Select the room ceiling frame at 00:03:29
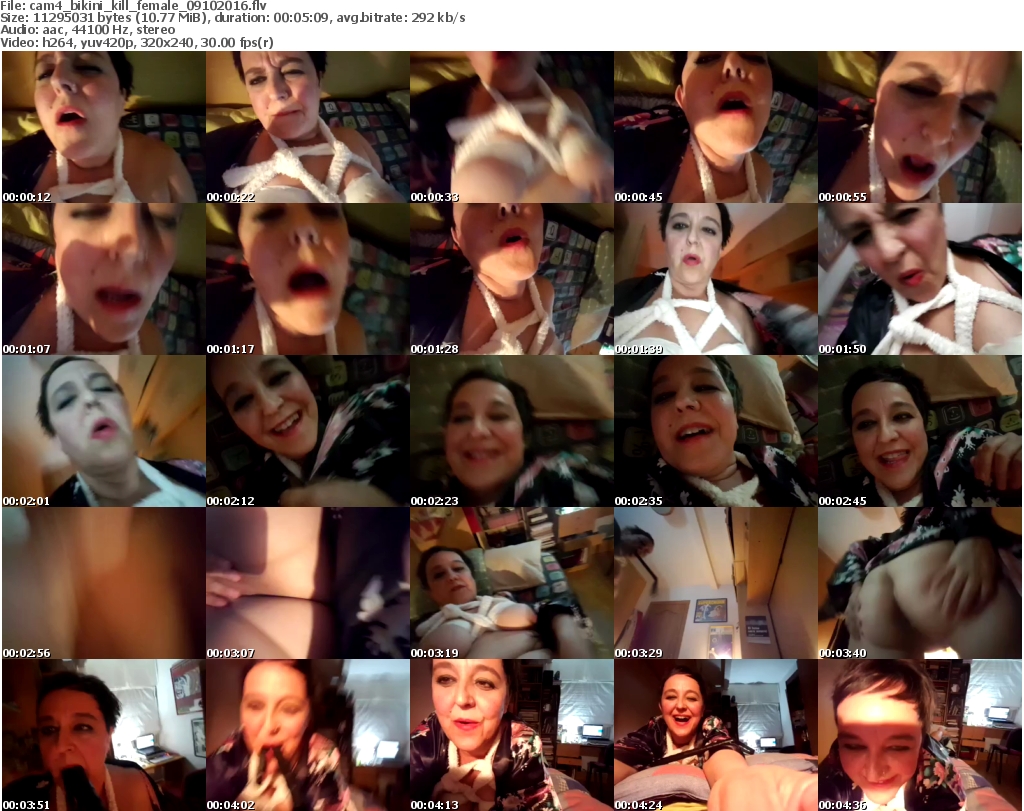Viewport: 1024px width, 811px height. [x=715, y=584]
